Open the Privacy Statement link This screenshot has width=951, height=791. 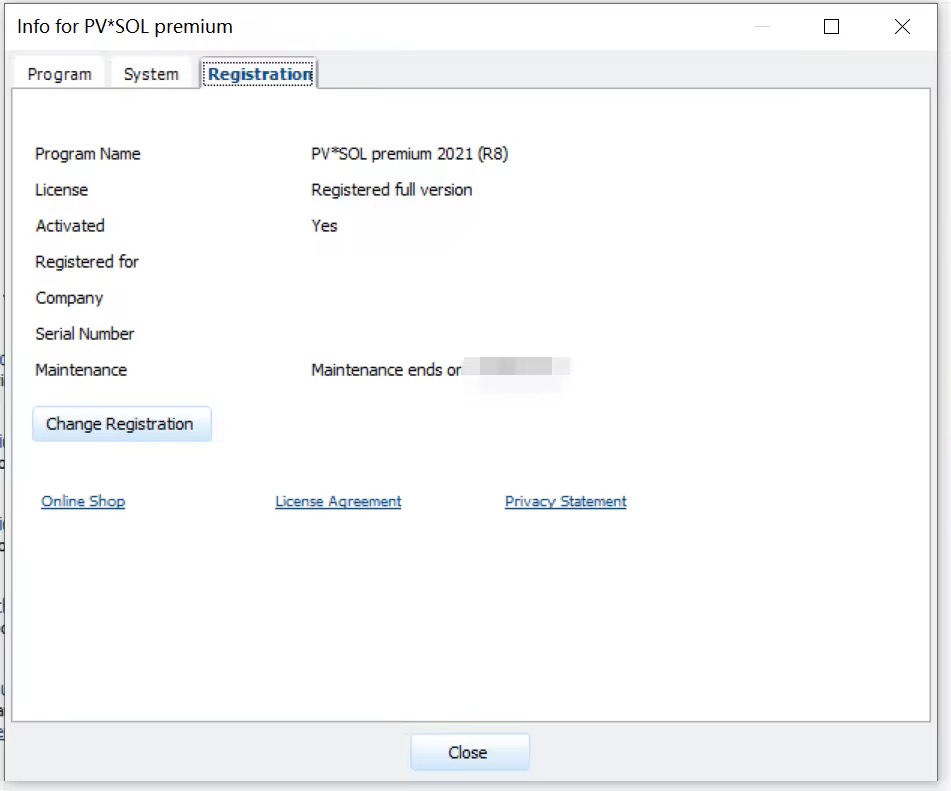pyautogui.click(x=565, y=501)
